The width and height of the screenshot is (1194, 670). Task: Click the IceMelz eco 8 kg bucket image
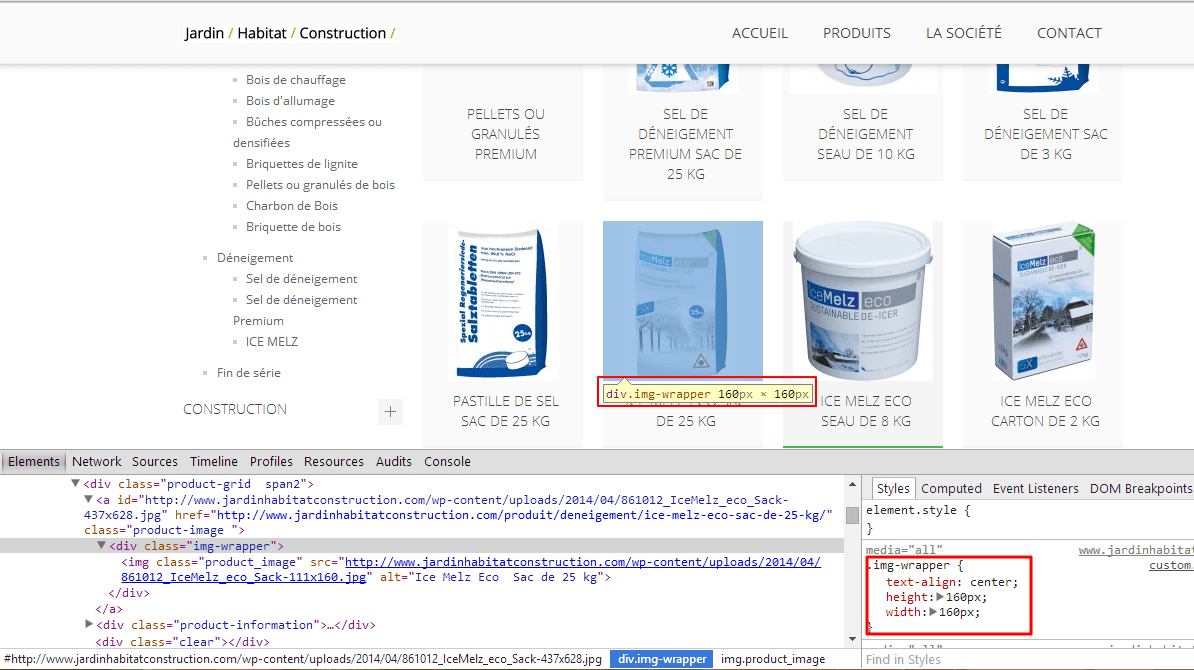862,301
